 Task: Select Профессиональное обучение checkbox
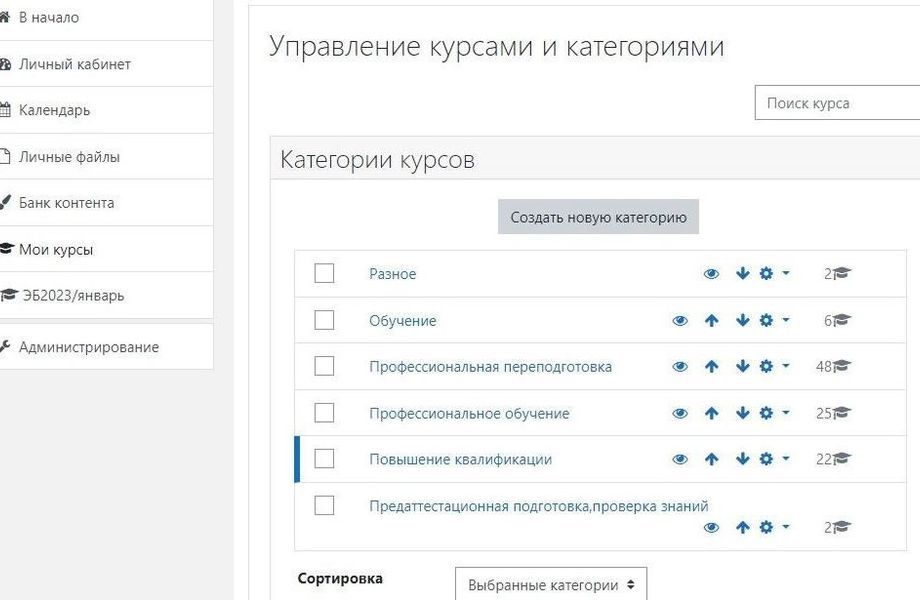coord(324,413)
